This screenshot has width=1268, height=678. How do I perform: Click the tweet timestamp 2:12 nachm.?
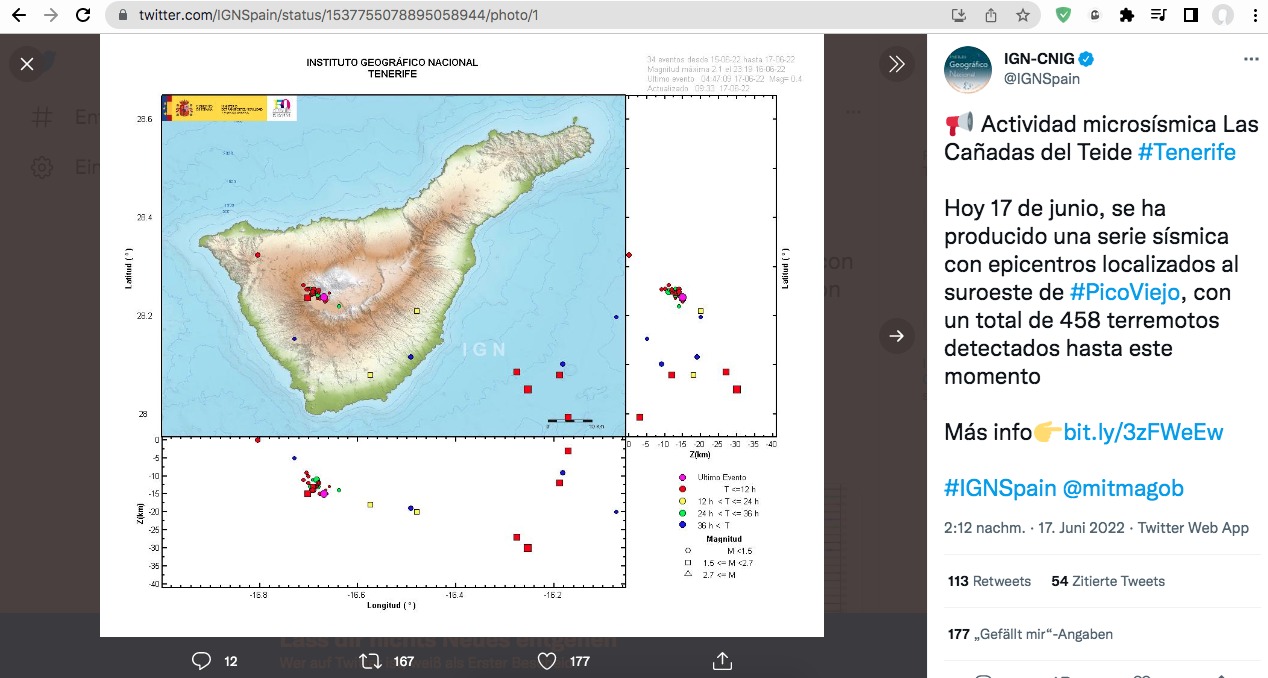point(985,528)
